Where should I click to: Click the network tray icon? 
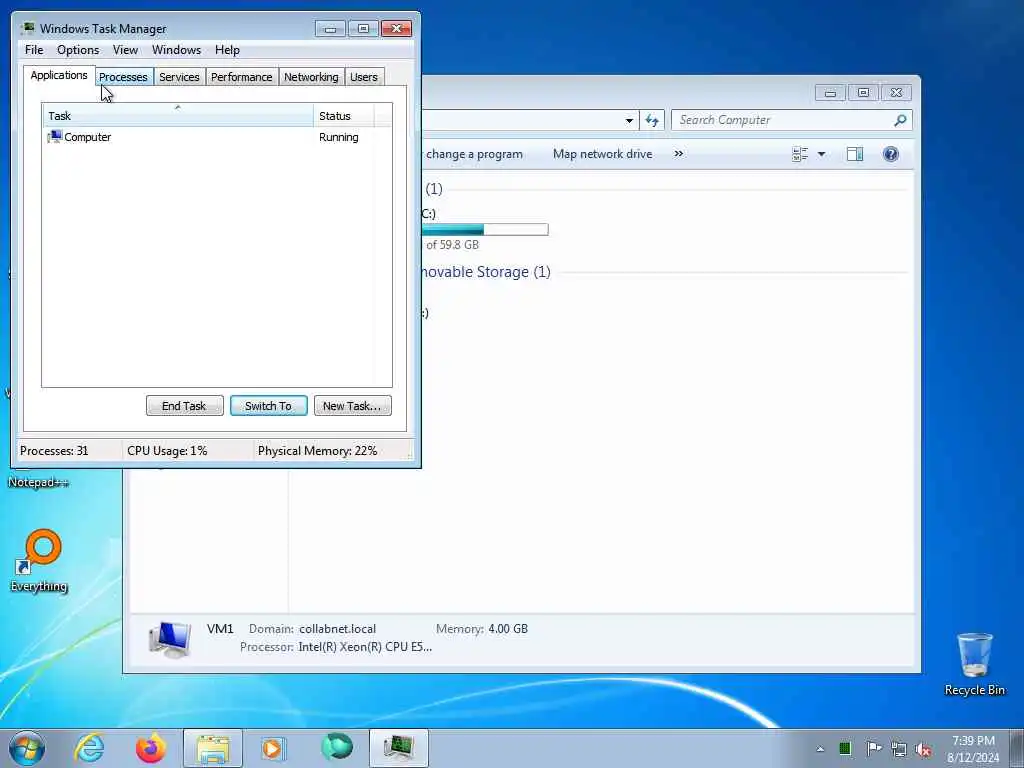click(x=899, y=749)
